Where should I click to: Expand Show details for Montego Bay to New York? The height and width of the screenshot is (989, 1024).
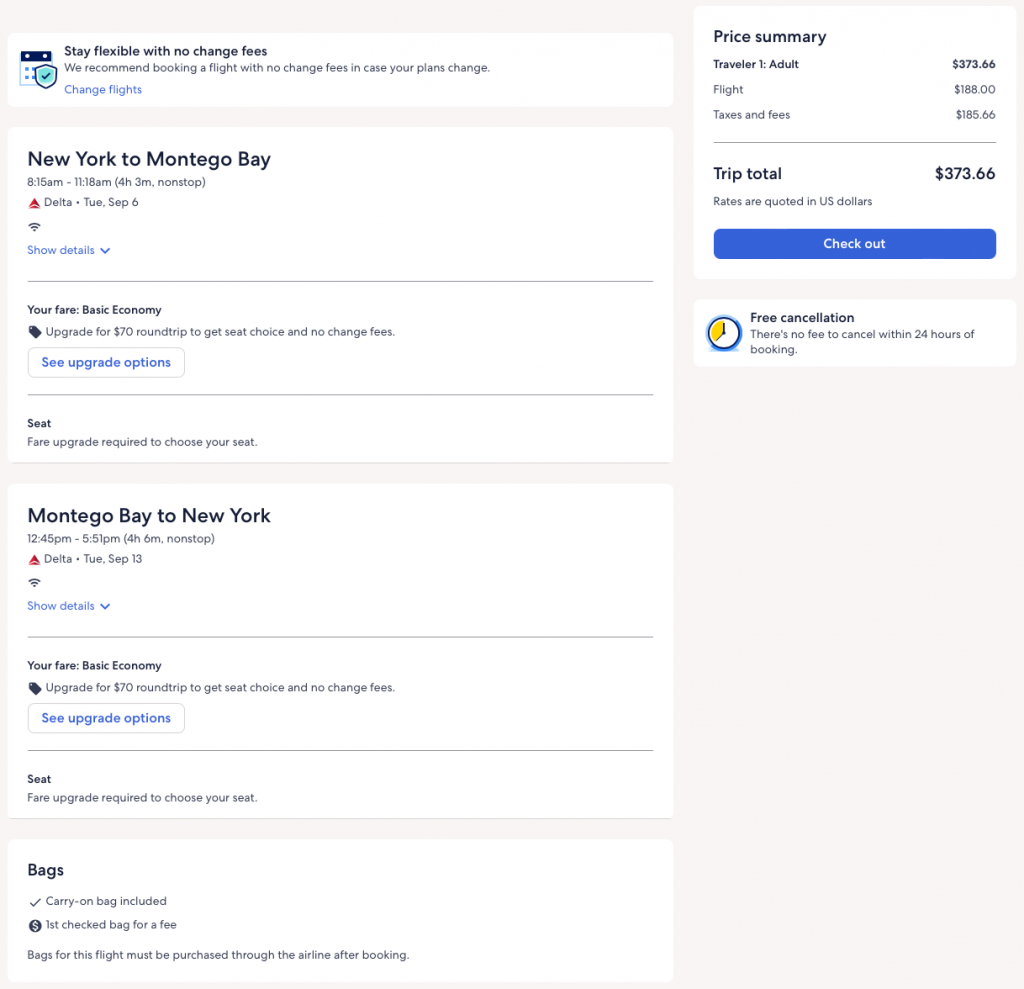[x=68, y=606]
